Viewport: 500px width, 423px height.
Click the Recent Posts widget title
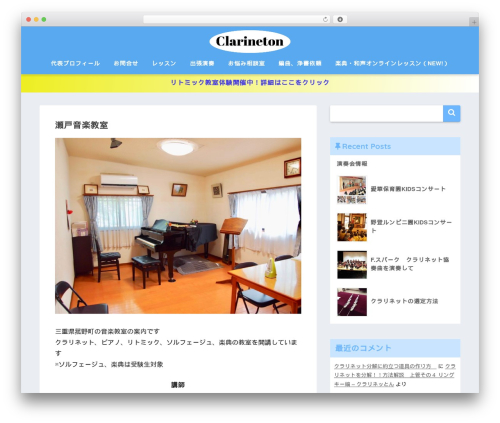[x=366, y=146]
